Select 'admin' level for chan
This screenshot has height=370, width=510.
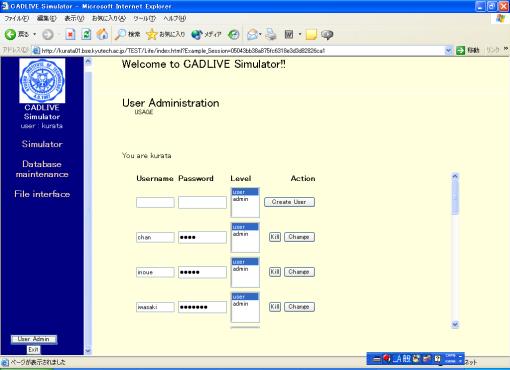click(x=245, y=234)
